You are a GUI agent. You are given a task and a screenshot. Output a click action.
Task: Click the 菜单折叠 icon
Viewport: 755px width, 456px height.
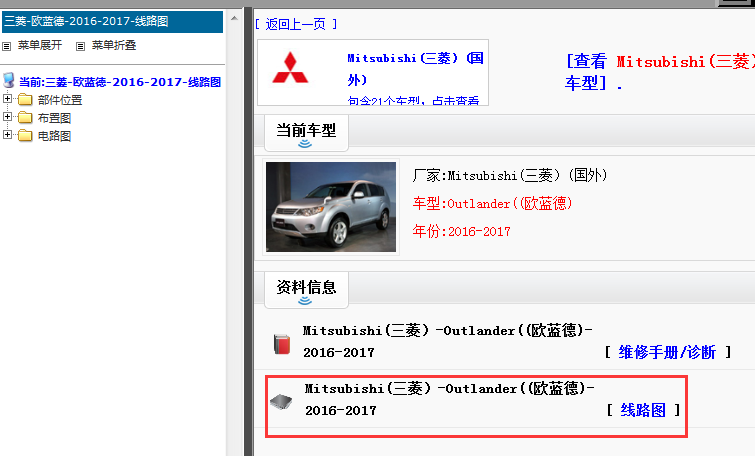point(80,46)
